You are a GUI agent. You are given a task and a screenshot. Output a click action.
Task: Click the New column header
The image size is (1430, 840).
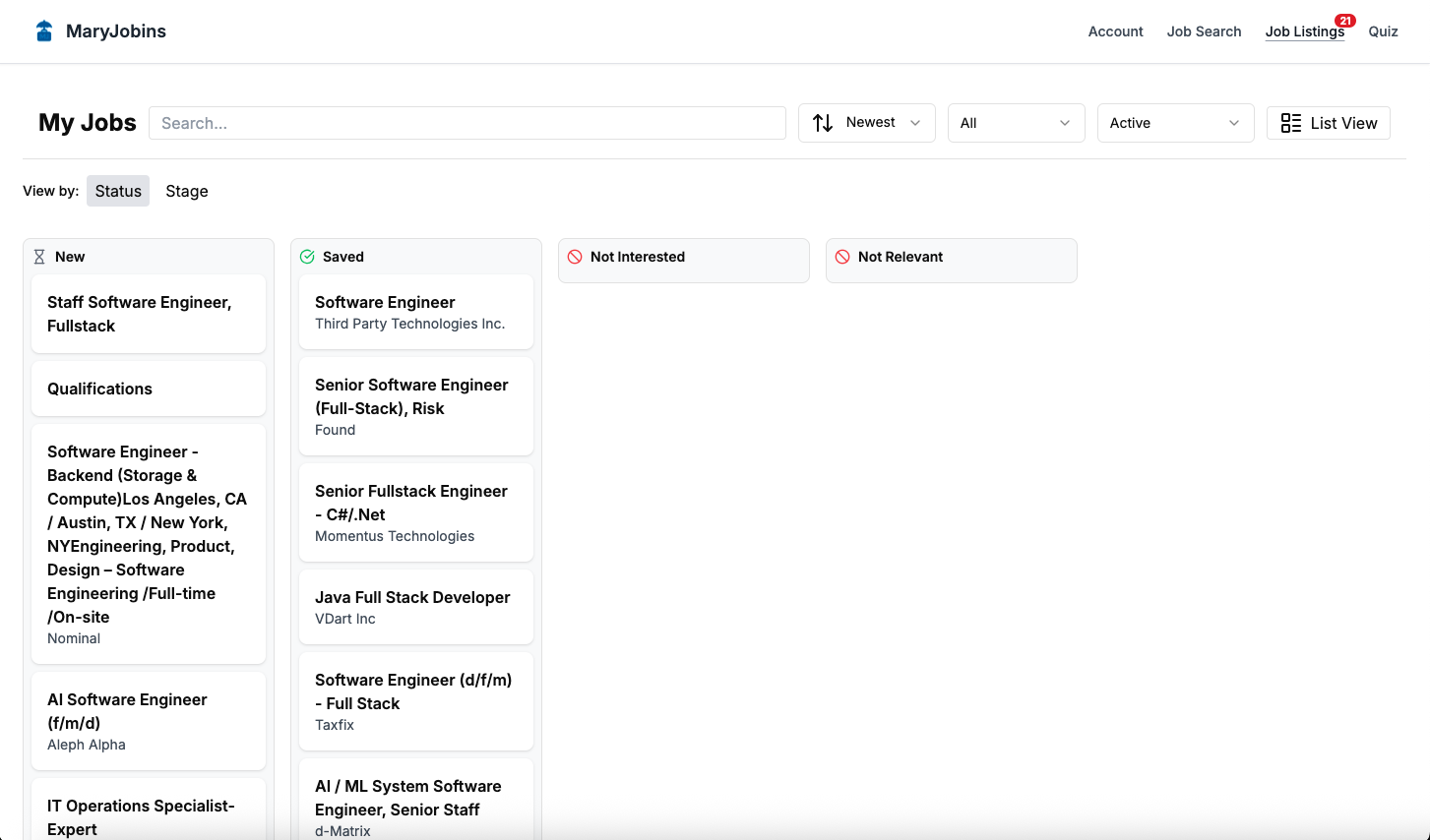(70, 257)
